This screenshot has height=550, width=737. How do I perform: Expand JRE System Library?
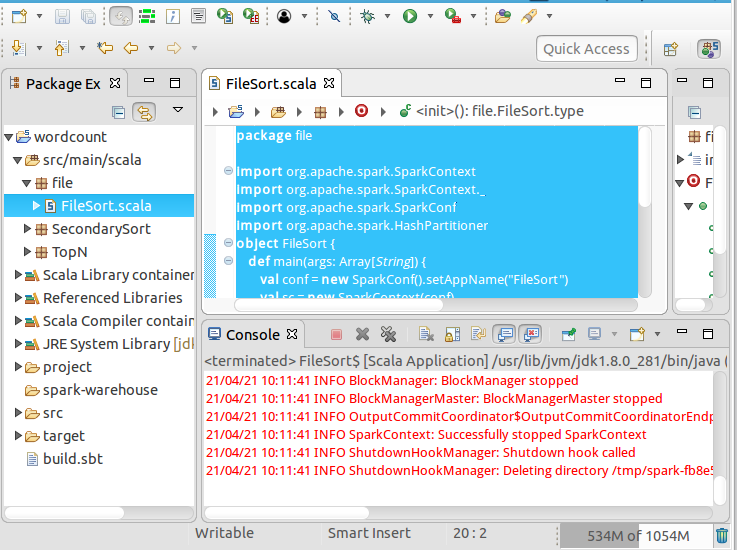pyautogui.click(x=18, y=344)
